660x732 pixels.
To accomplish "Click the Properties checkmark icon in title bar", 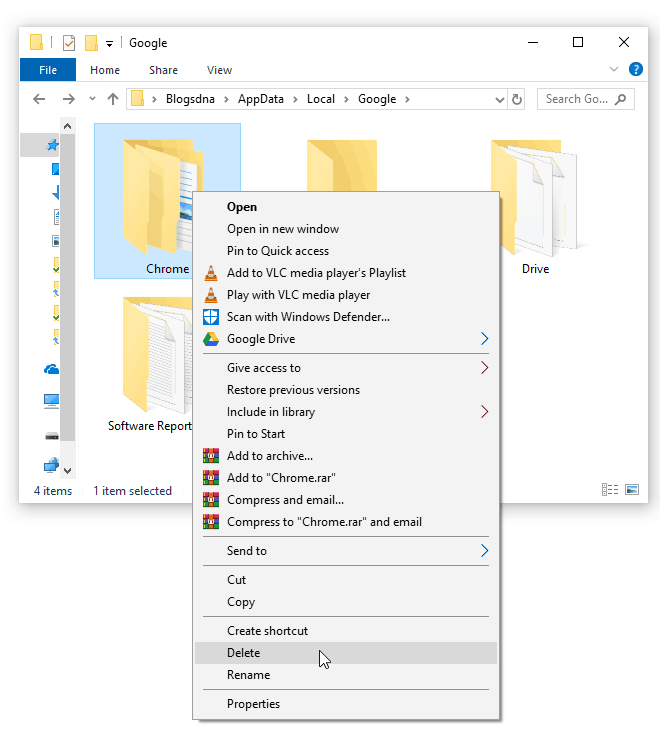I will 69,43.
